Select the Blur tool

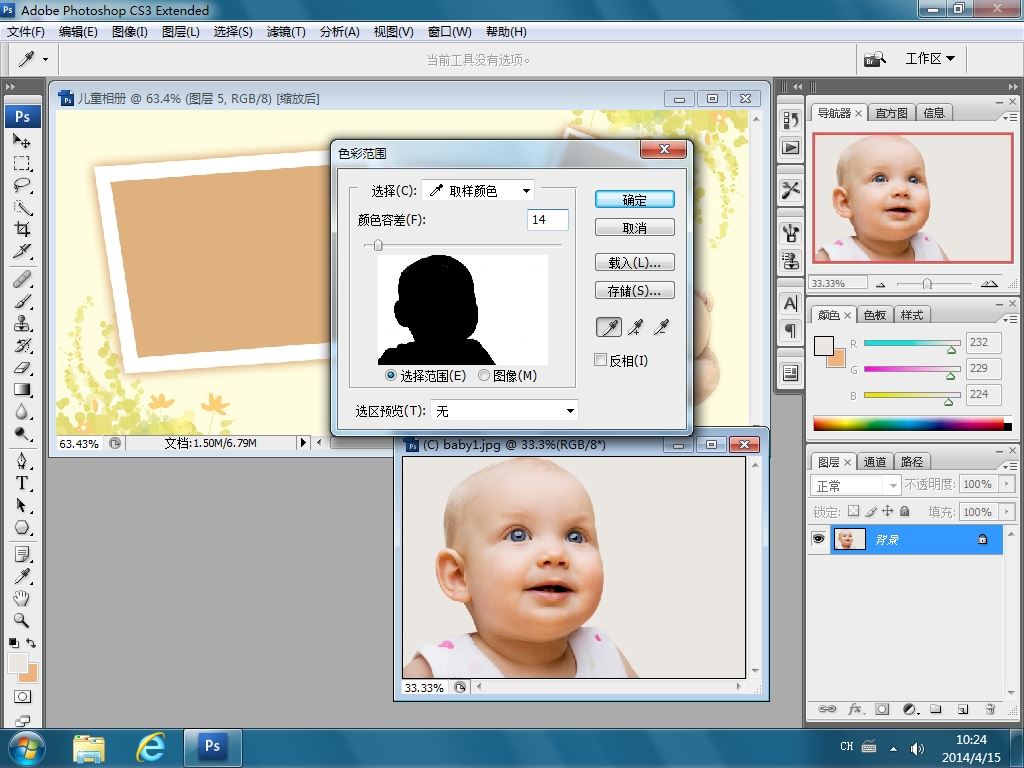pos(22,411)
